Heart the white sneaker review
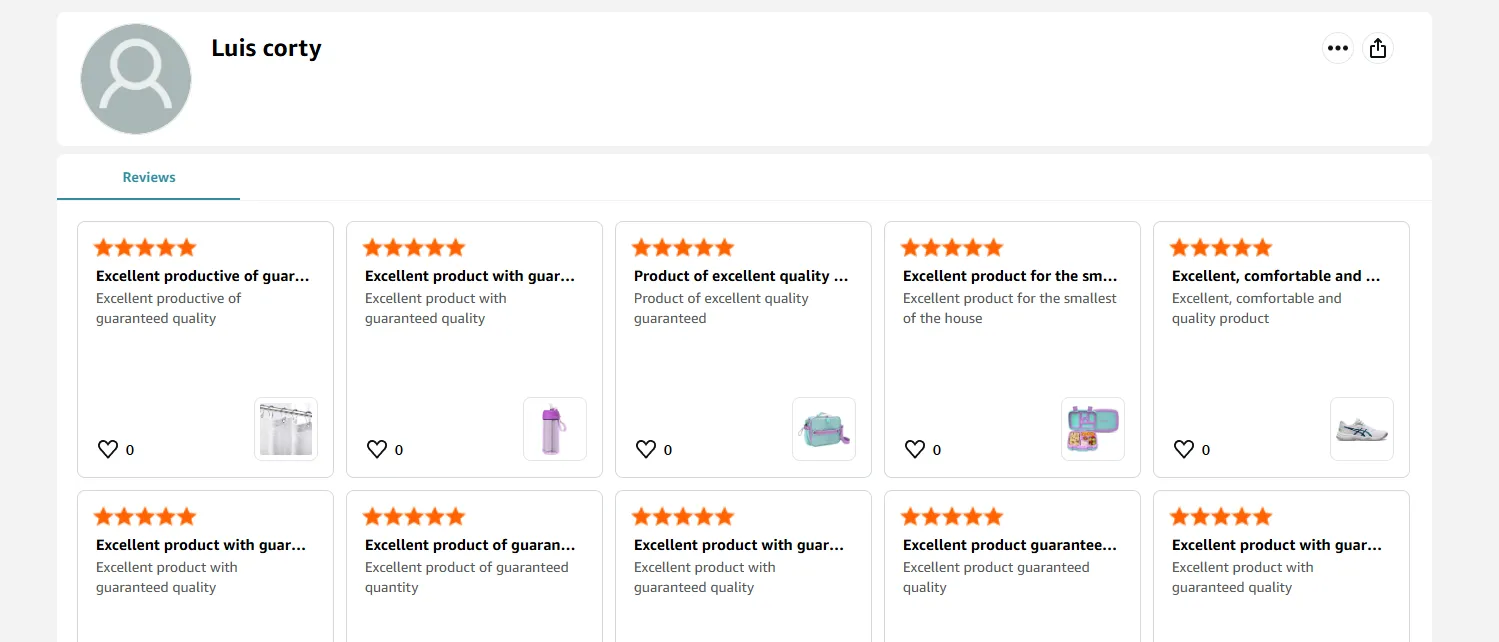Image resolution: width=1499 pixels, height=642 pixels. point(1184,450)
